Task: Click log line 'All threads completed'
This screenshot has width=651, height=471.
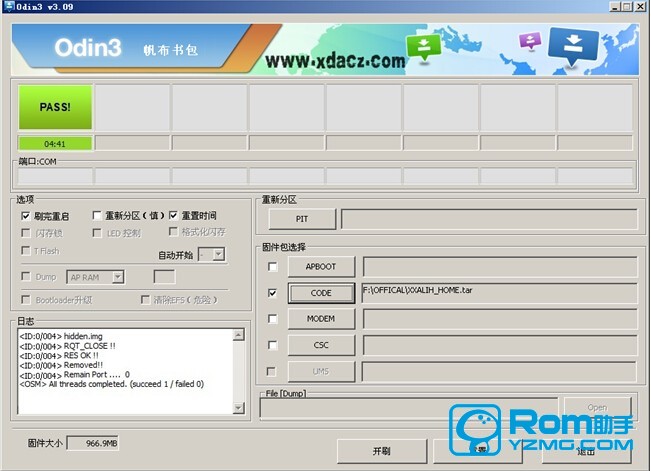Action: tap(112, 384)
